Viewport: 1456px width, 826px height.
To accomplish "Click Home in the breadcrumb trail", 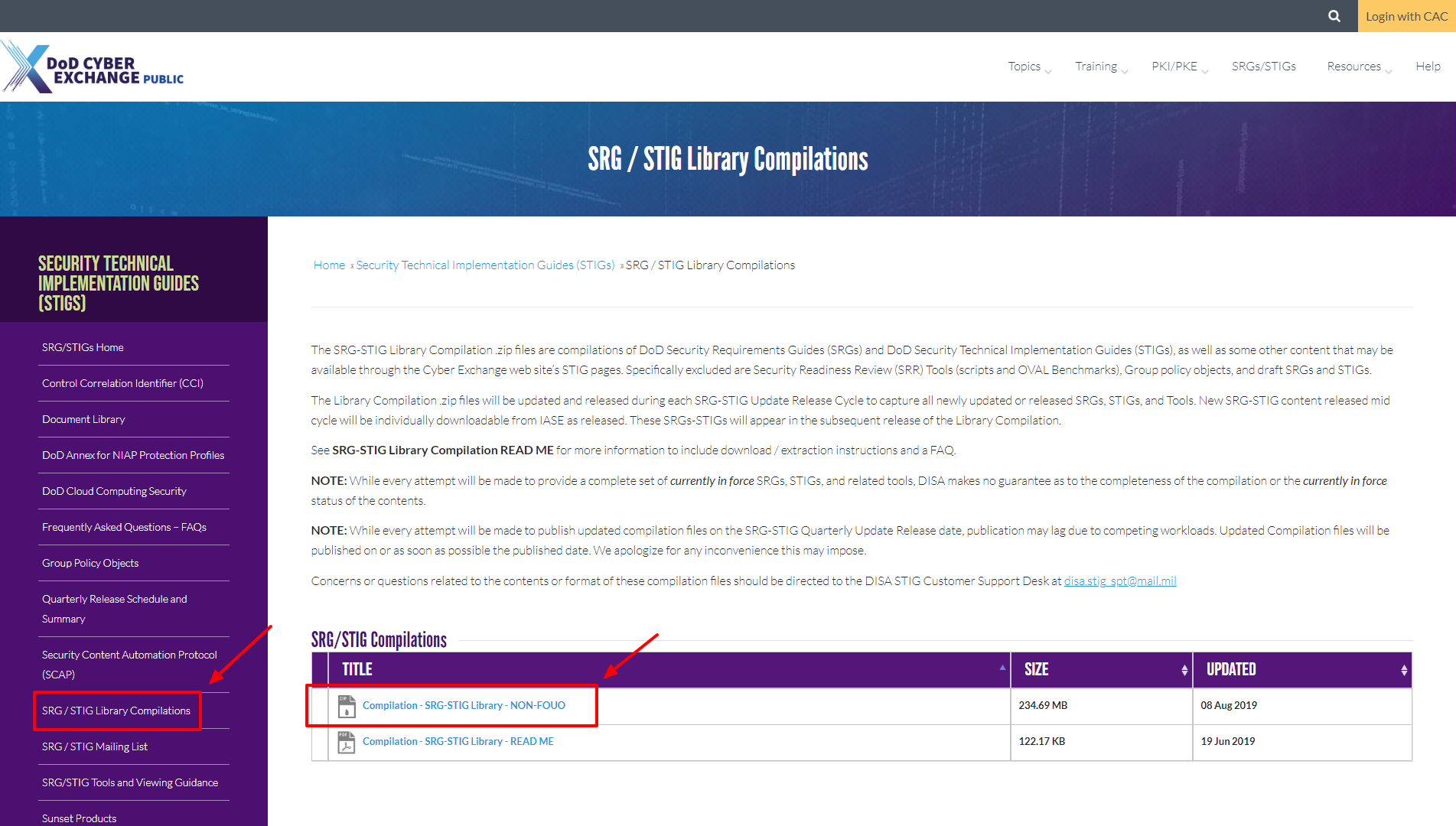I will pyautogui.click(x=329, y=265).
